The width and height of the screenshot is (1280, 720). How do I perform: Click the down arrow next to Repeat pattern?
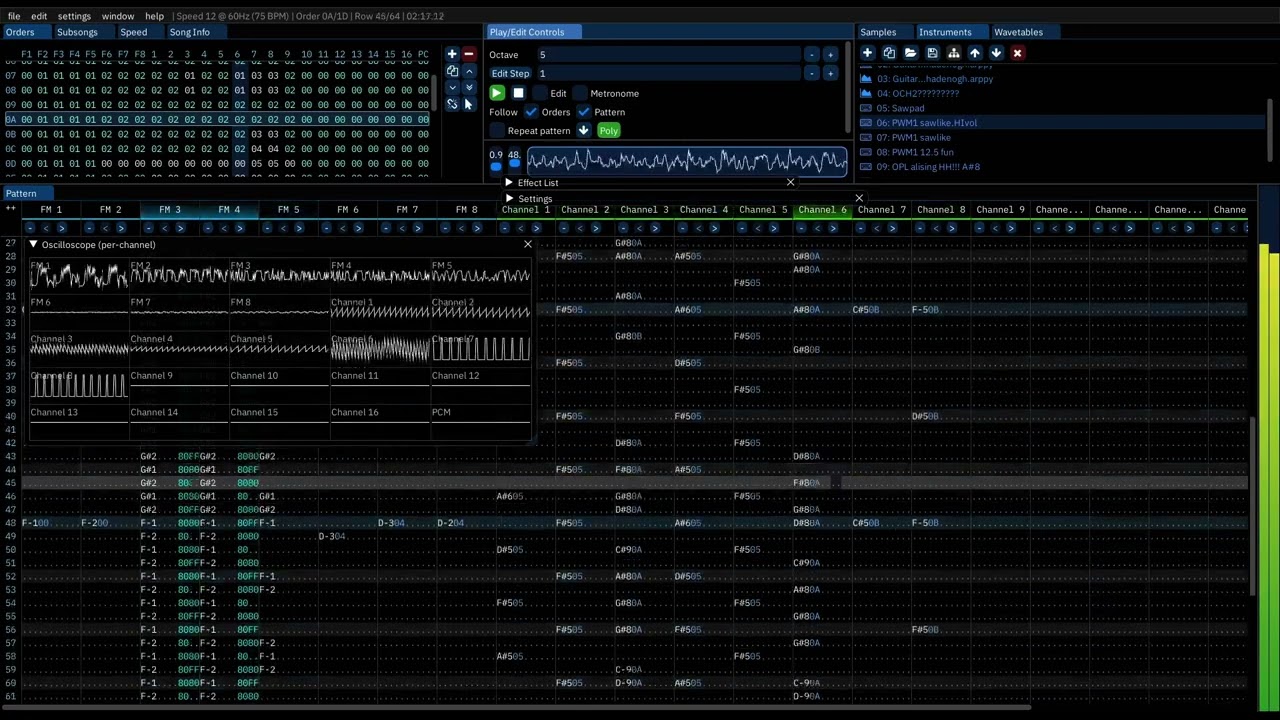[583, 131]
